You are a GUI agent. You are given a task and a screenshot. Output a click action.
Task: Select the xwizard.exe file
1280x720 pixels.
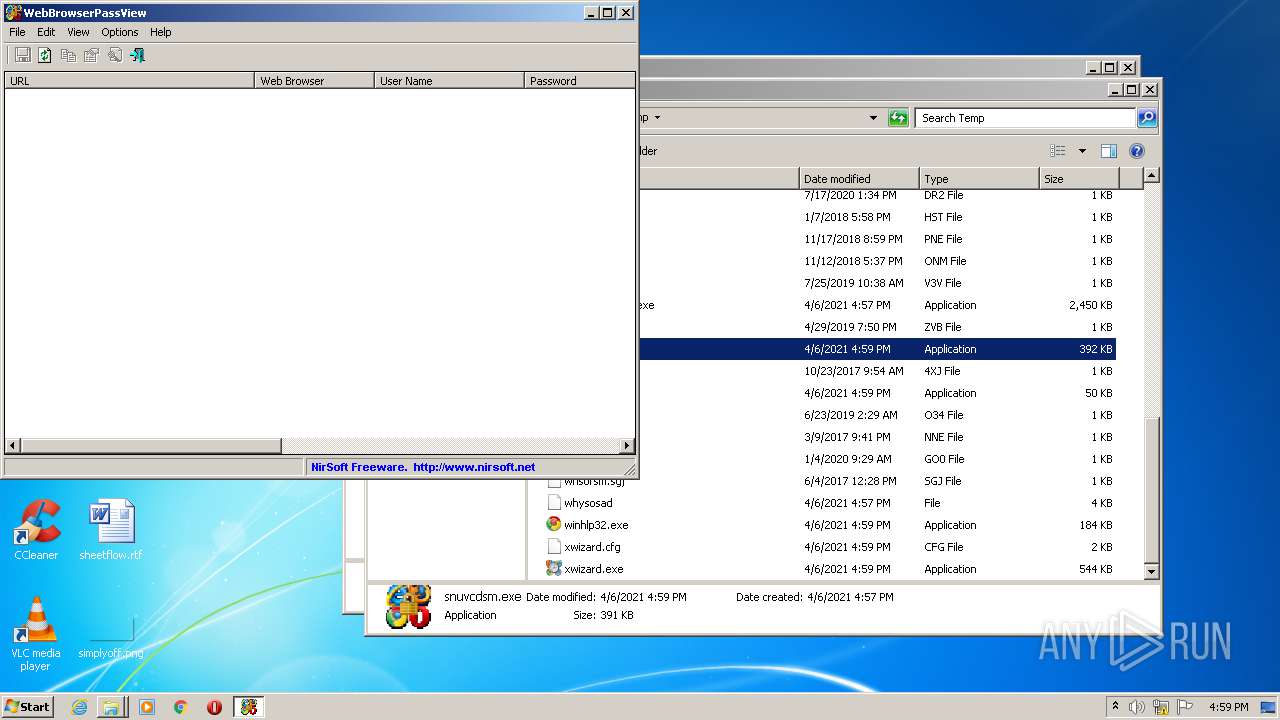tap(593, 569)
